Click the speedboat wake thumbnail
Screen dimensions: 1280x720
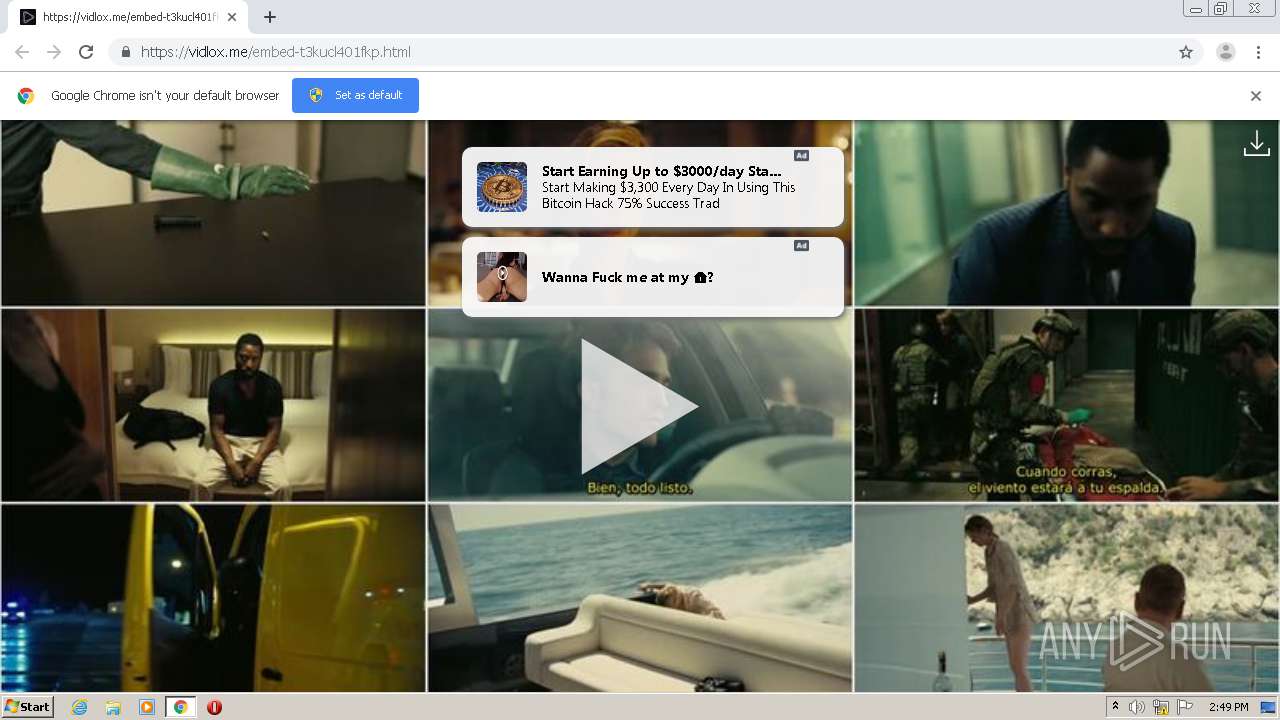point(640,598)
